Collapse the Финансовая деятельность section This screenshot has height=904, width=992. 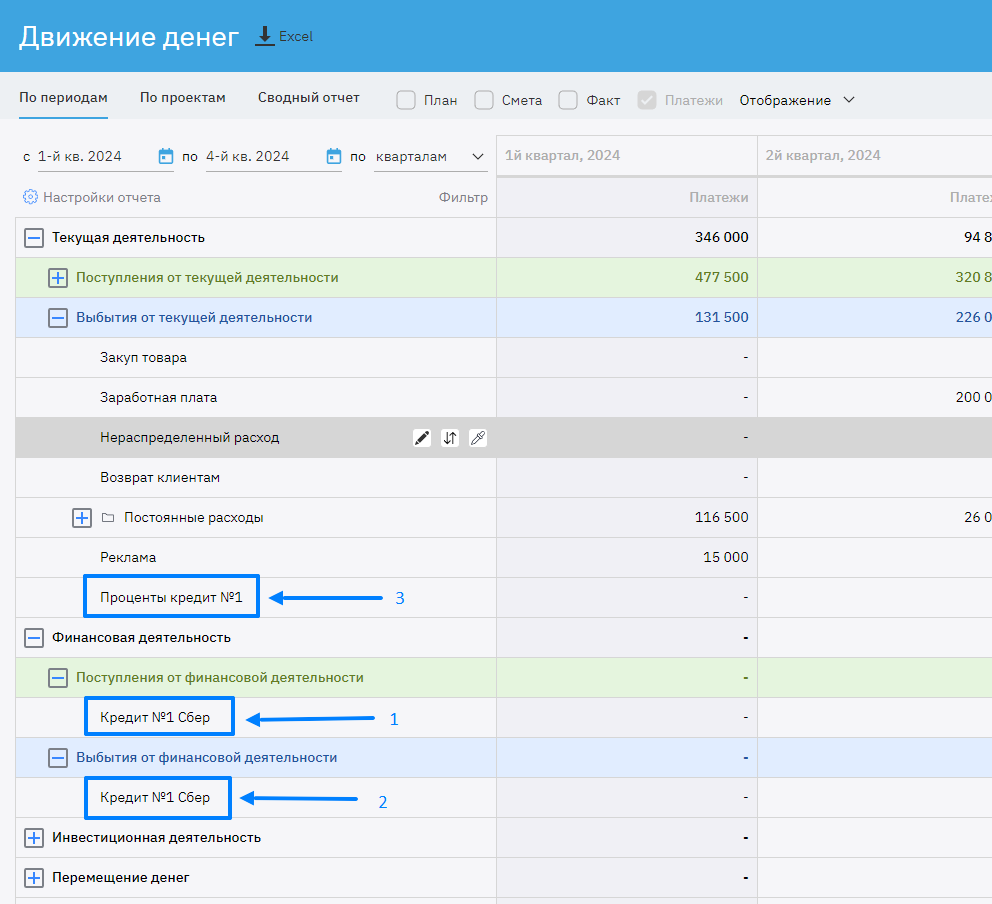pos(34,638)
